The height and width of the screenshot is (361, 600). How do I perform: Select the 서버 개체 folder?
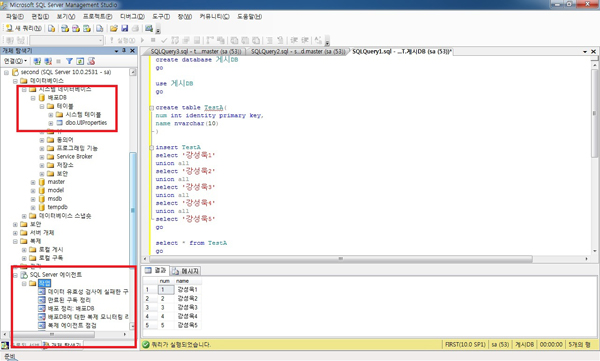click(x=42, y=233)
